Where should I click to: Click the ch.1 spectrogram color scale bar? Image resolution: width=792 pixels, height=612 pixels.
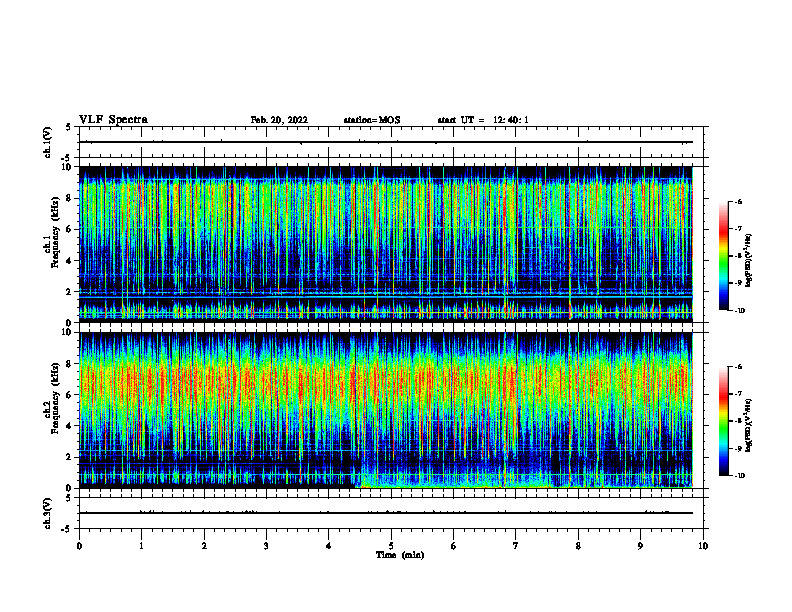coord(724,256)
